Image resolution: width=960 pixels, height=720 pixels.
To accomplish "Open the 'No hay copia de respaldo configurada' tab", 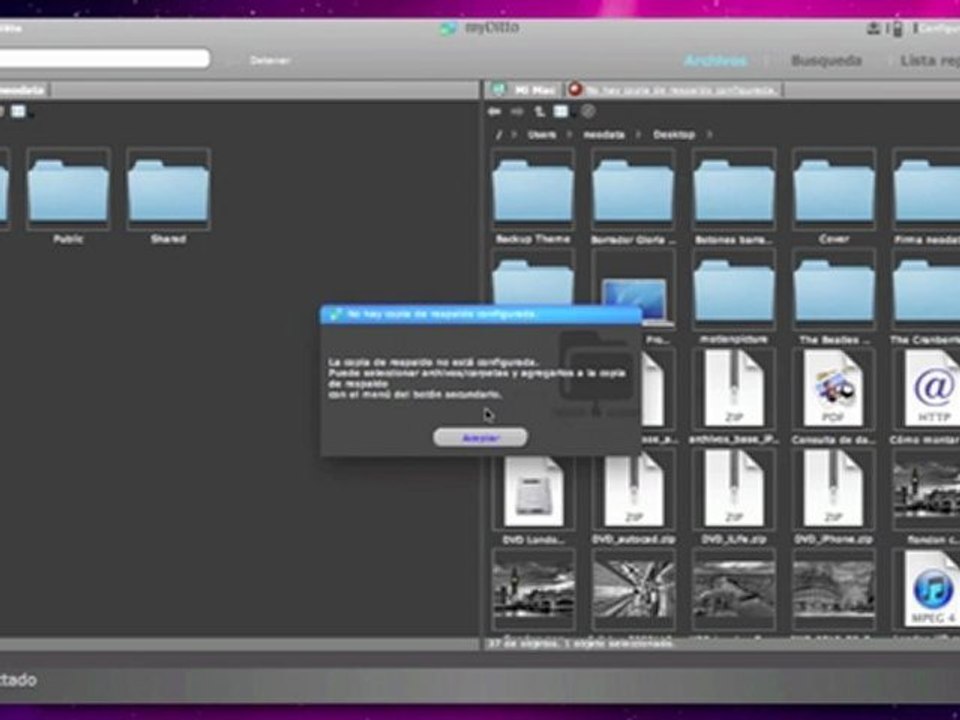I will click(x=673, y=90).
